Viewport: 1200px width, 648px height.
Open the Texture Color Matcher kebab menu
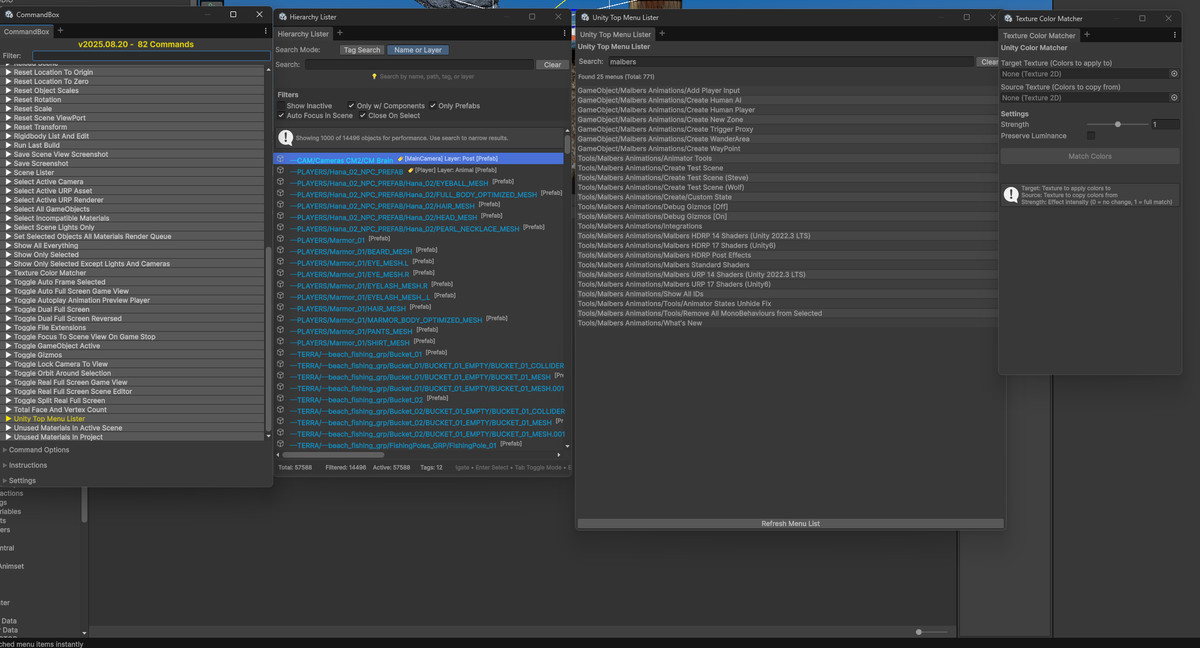[x=1175, y=35]
